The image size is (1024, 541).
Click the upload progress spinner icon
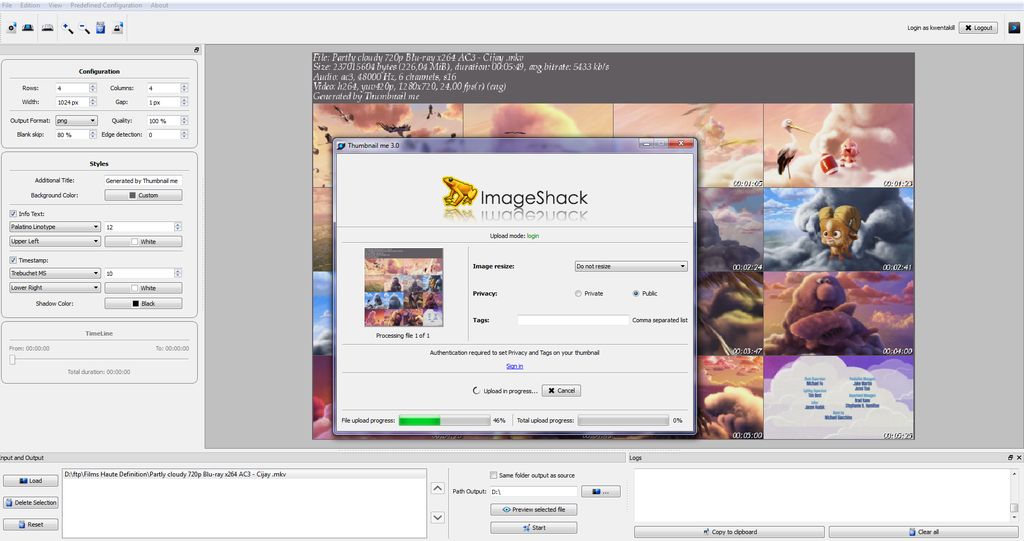coord(476,391)
